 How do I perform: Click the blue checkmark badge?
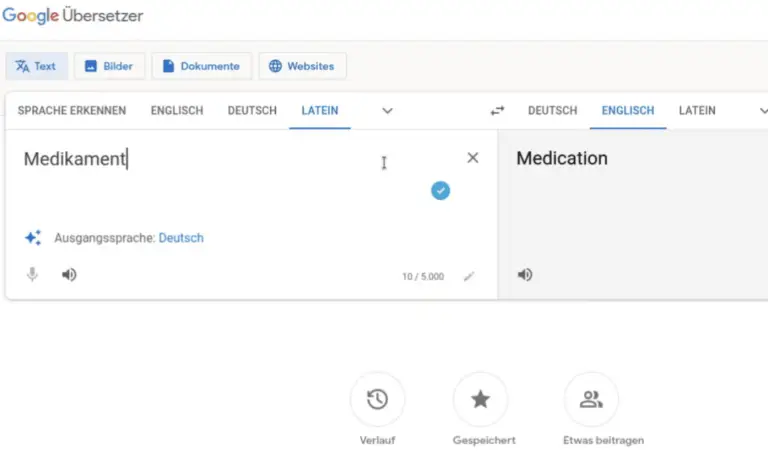tap(440, 191)
